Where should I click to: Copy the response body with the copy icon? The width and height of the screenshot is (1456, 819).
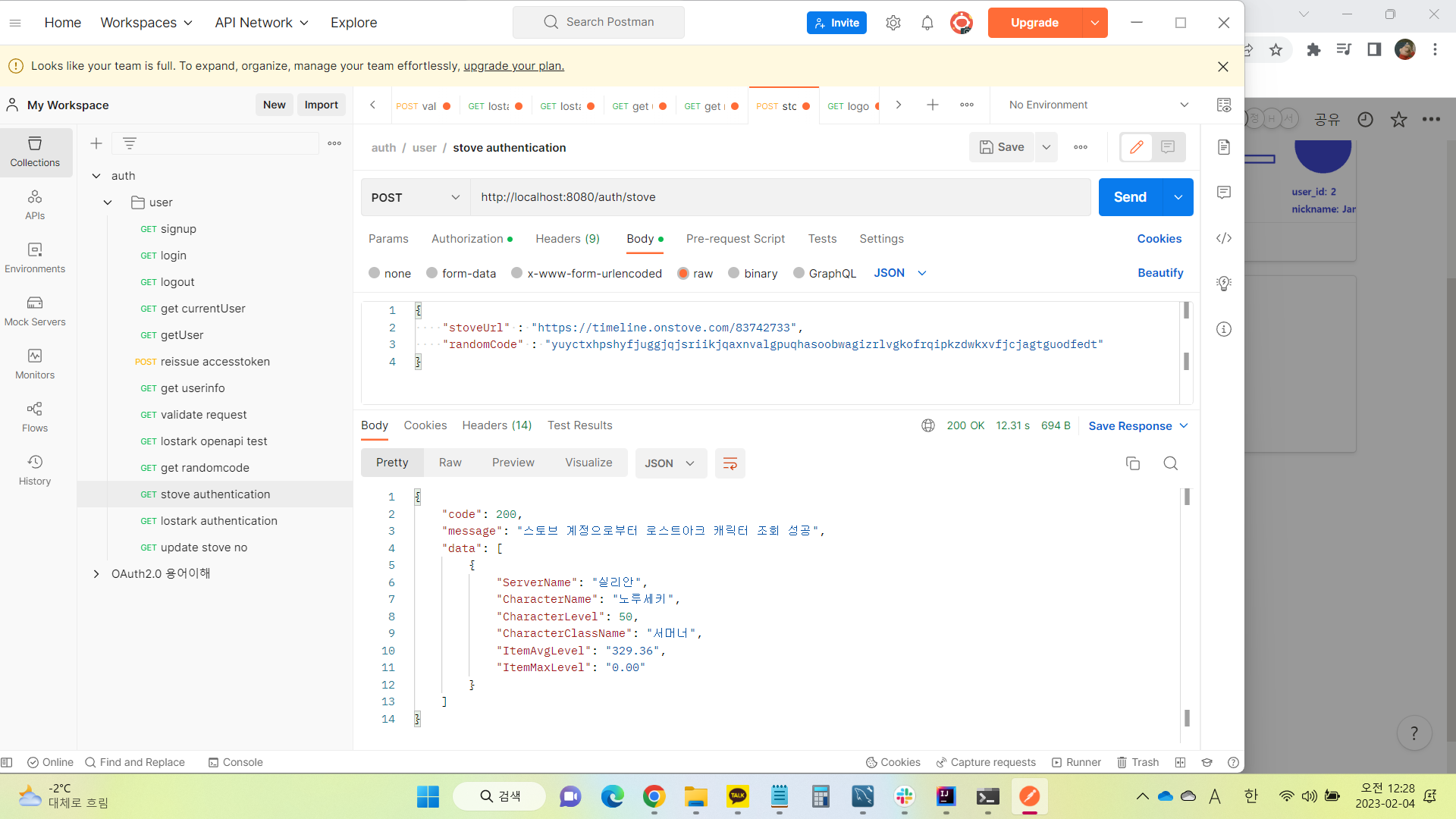tap(1133, 463)
